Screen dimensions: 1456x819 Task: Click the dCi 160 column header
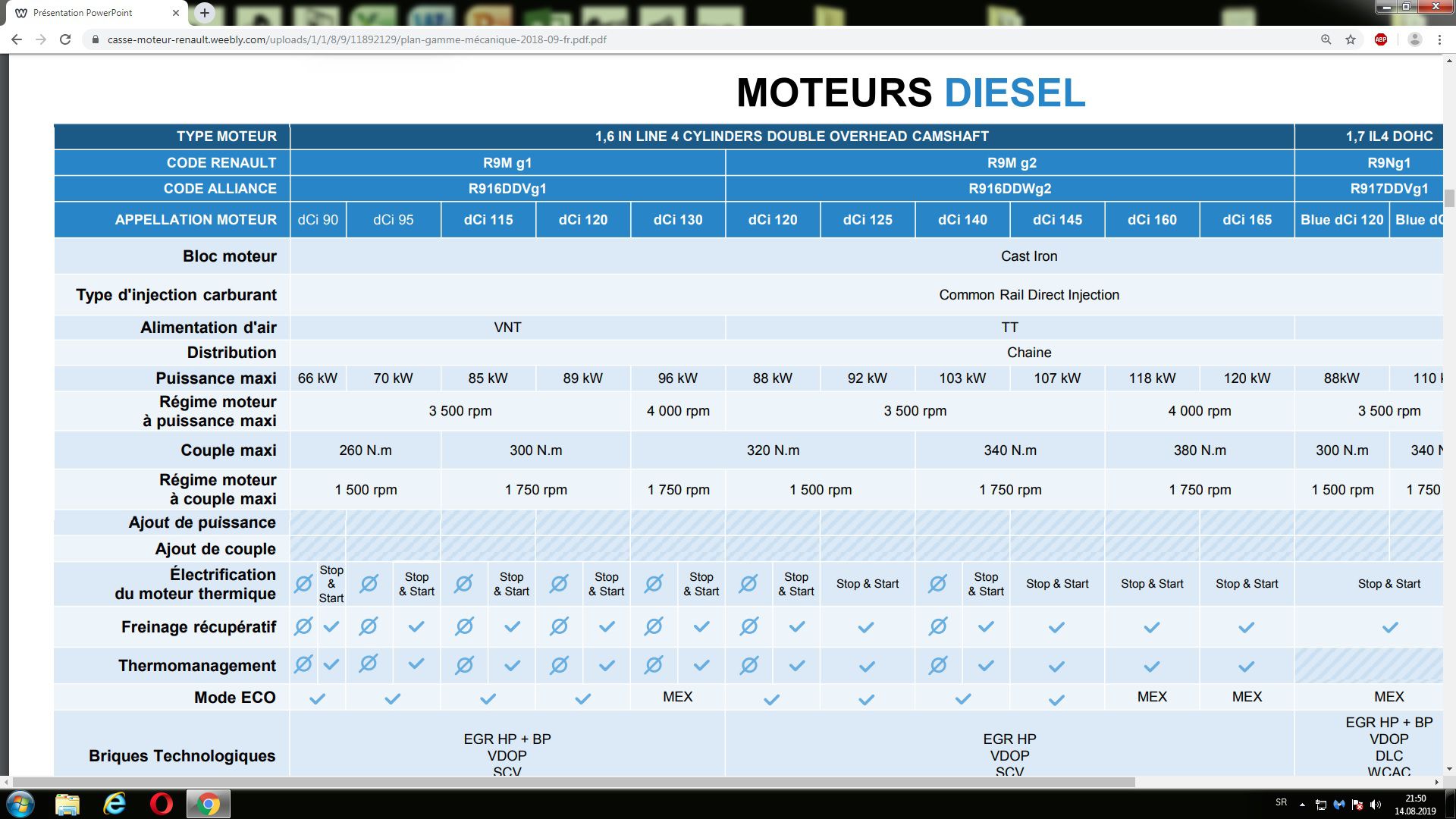tap(1152, 220)
